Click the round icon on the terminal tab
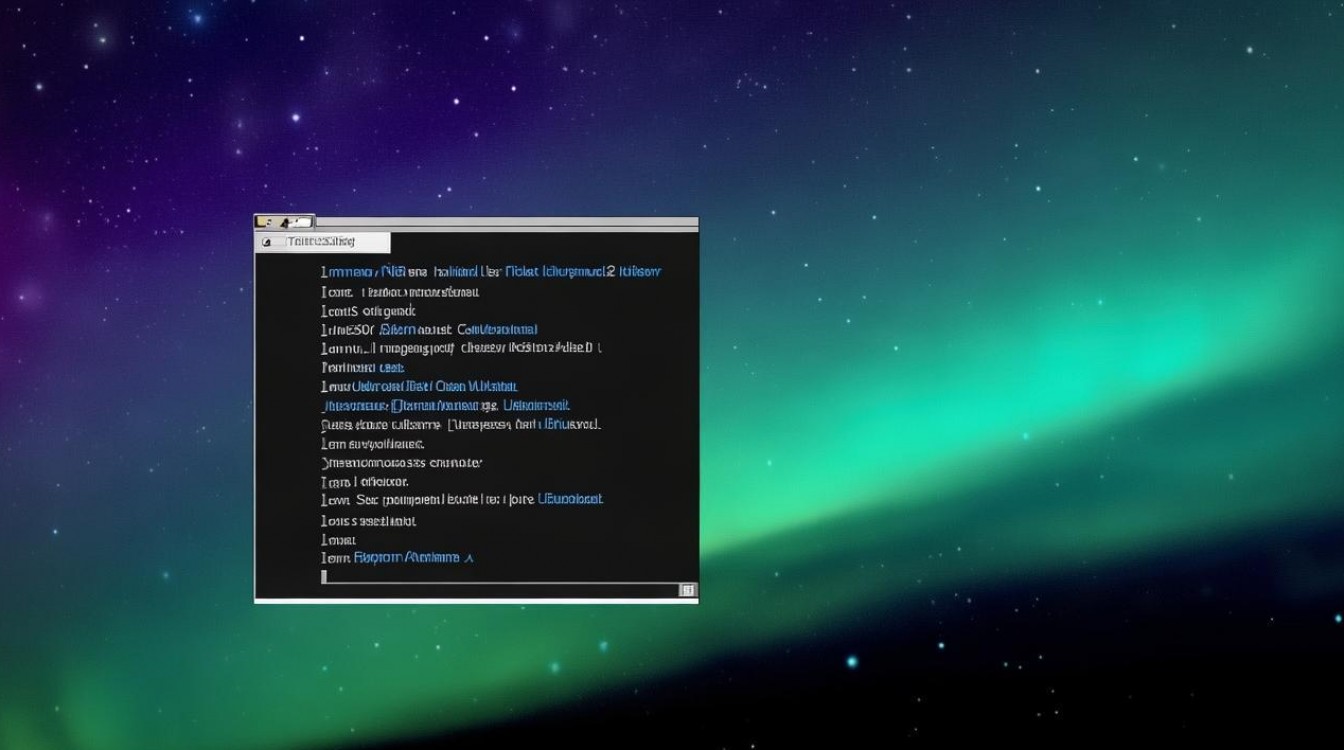This screenshot has height=750, width=1344. pos(267,242)
